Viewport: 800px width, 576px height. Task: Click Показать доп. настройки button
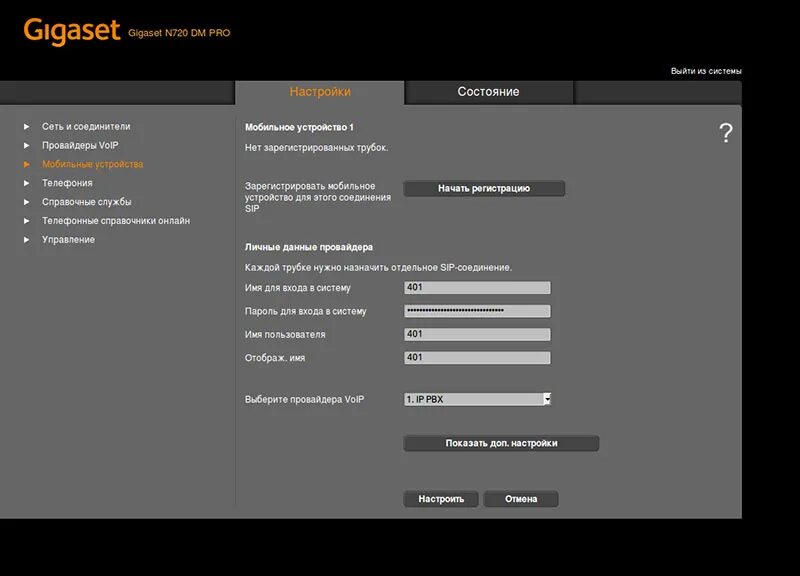[x=501, y=443]
